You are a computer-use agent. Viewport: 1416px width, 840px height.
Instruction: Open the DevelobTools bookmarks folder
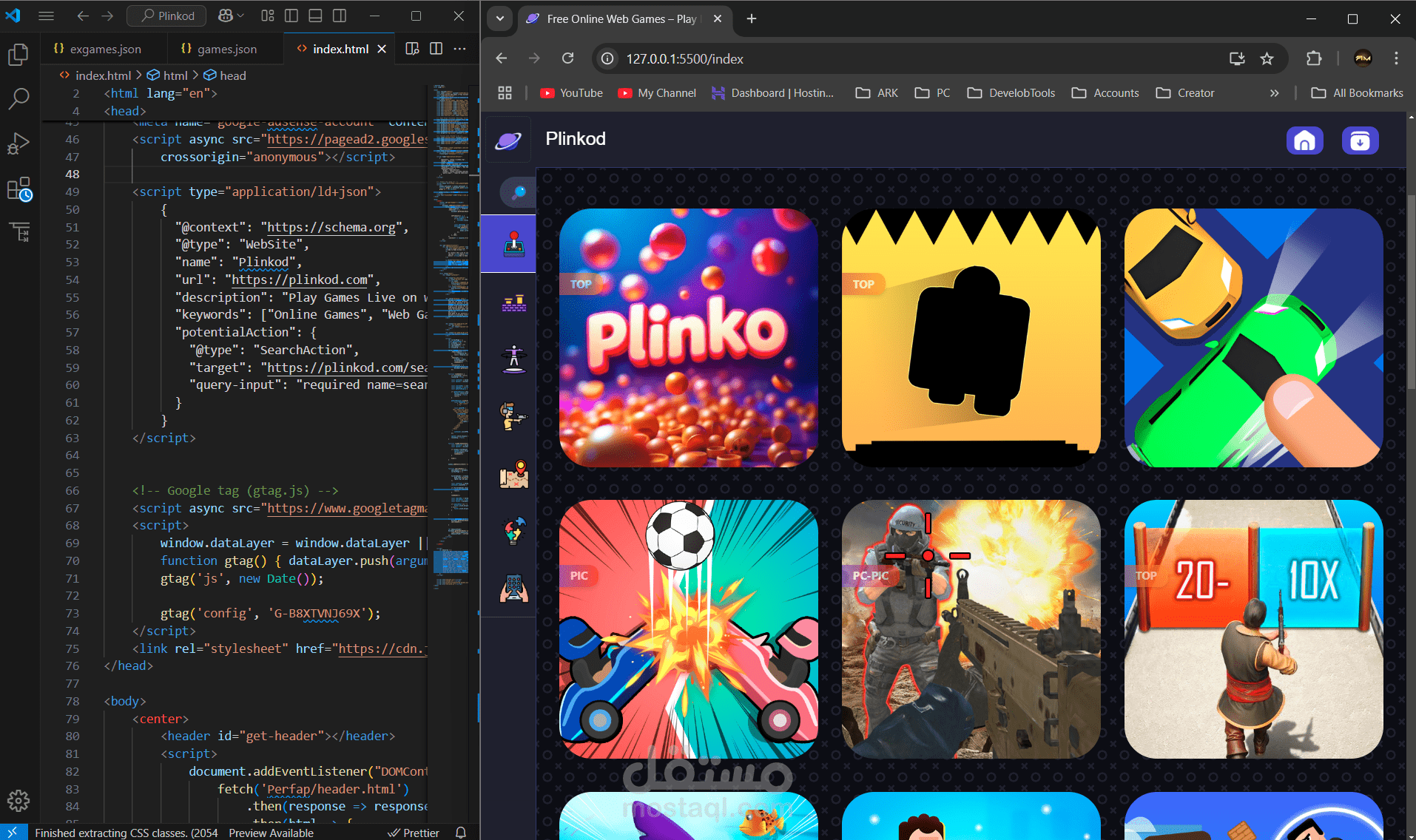tap(1011, 93)
